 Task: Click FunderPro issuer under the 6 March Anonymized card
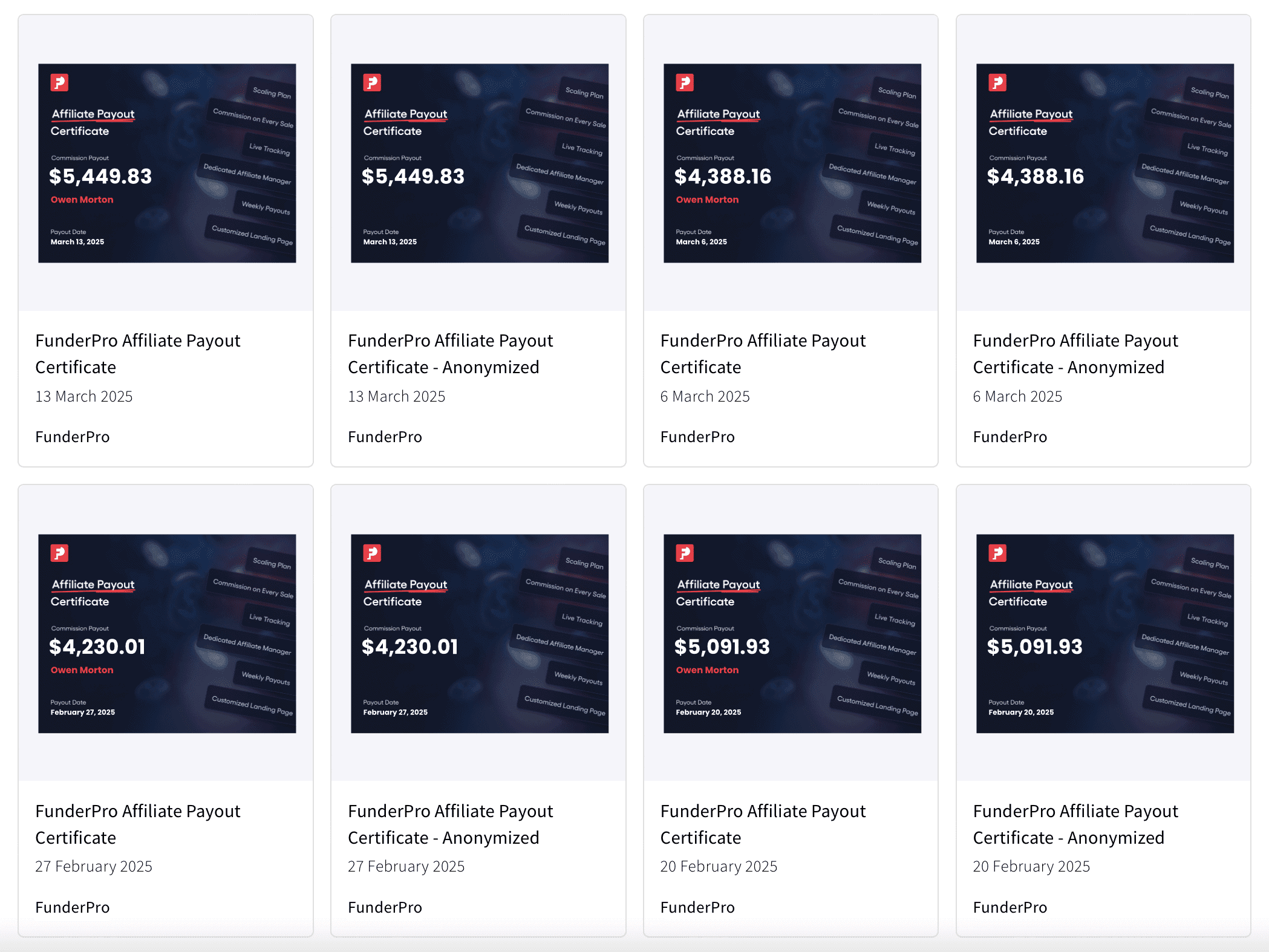coord(1011,437)
